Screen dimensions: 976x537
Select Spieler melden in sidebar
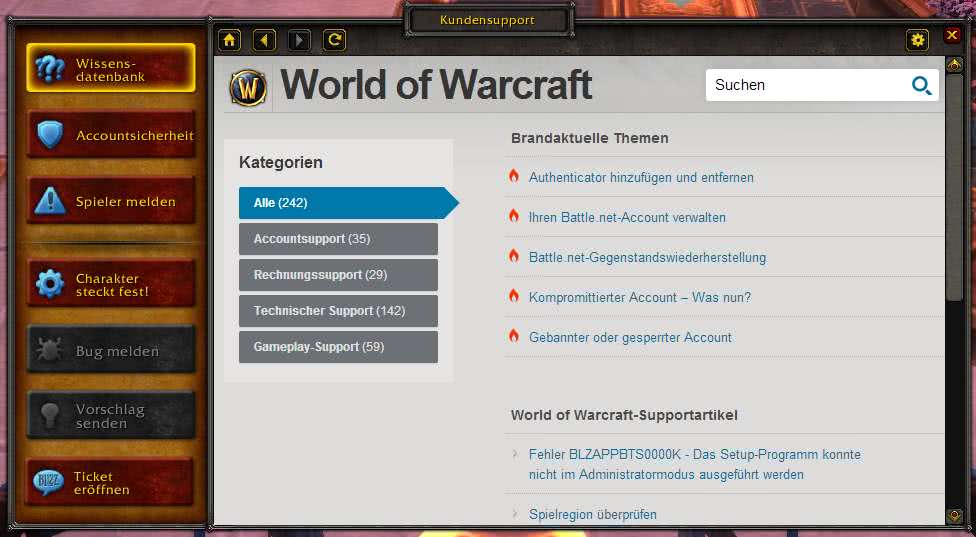click(111, 200)
